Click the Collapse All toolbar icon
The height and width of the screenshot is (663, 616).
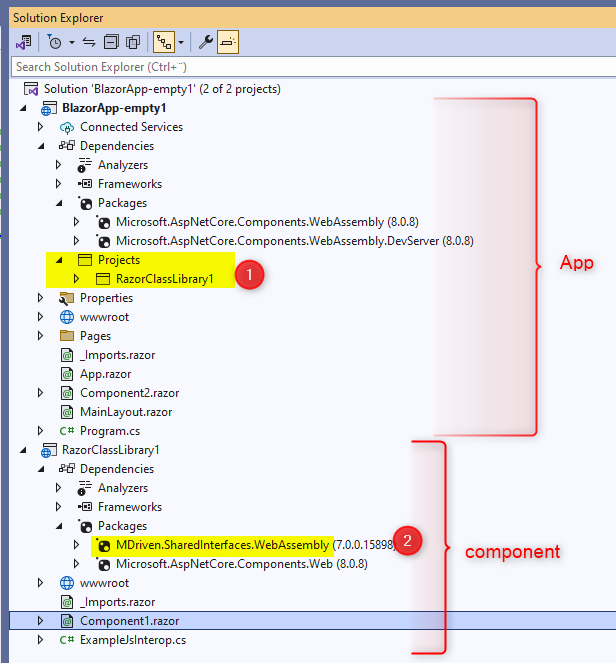(111, 42)
